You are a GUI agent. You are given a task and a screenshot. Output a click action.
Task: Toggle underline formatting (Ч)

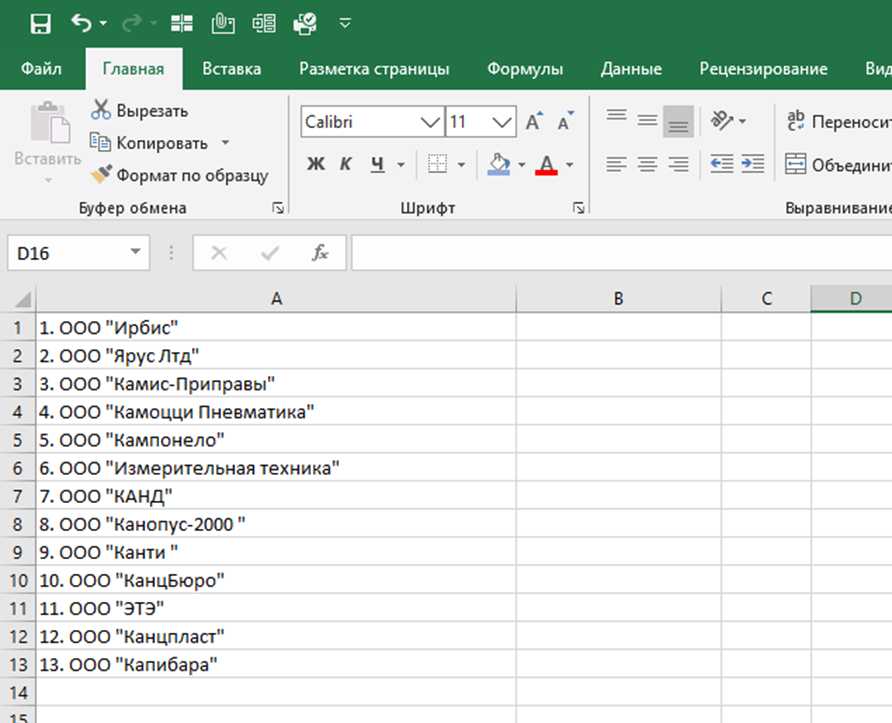[377, 164]
